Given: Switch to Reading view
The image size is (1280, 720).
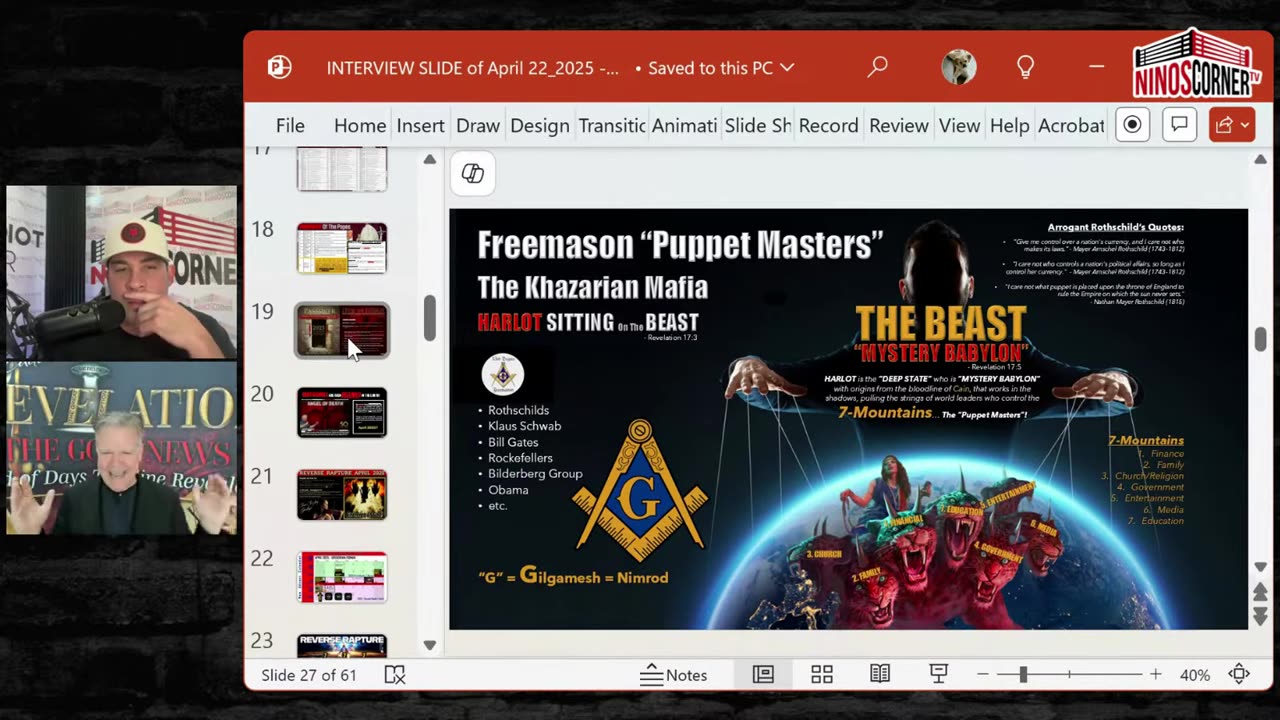Looking at the screenshot, I should 880,675.
